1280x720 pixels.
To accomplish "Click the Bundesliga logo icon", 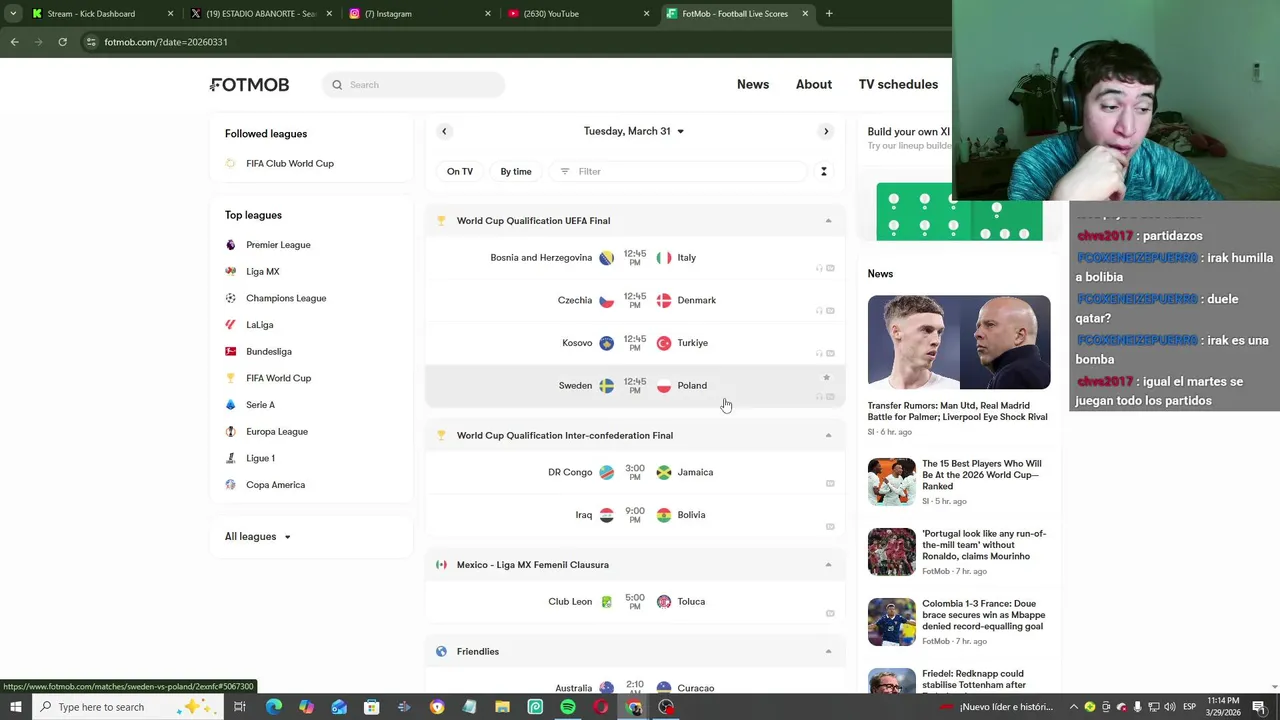I will (231, 352).
